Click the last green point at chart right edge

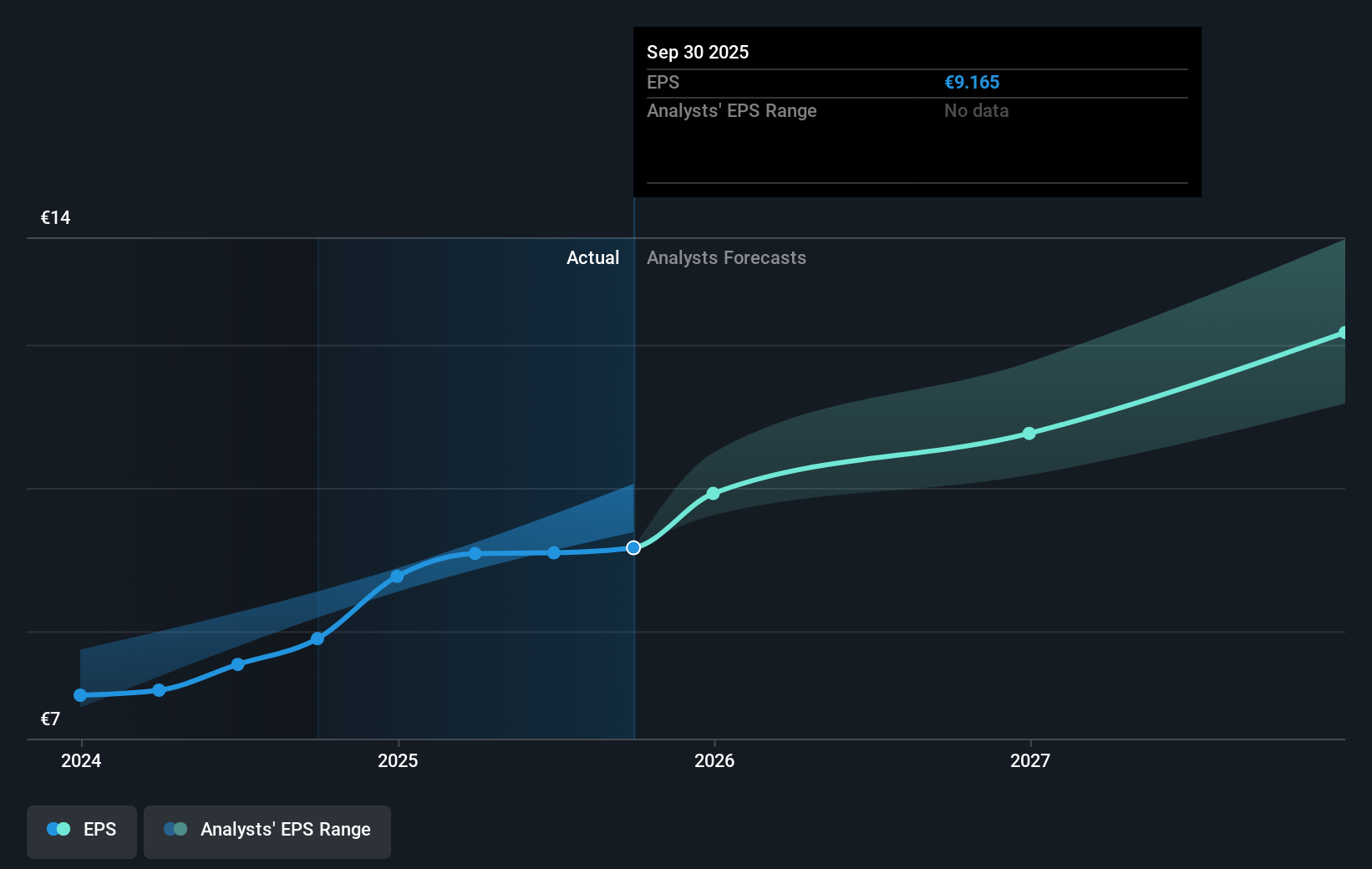(x=1344, y=333)
